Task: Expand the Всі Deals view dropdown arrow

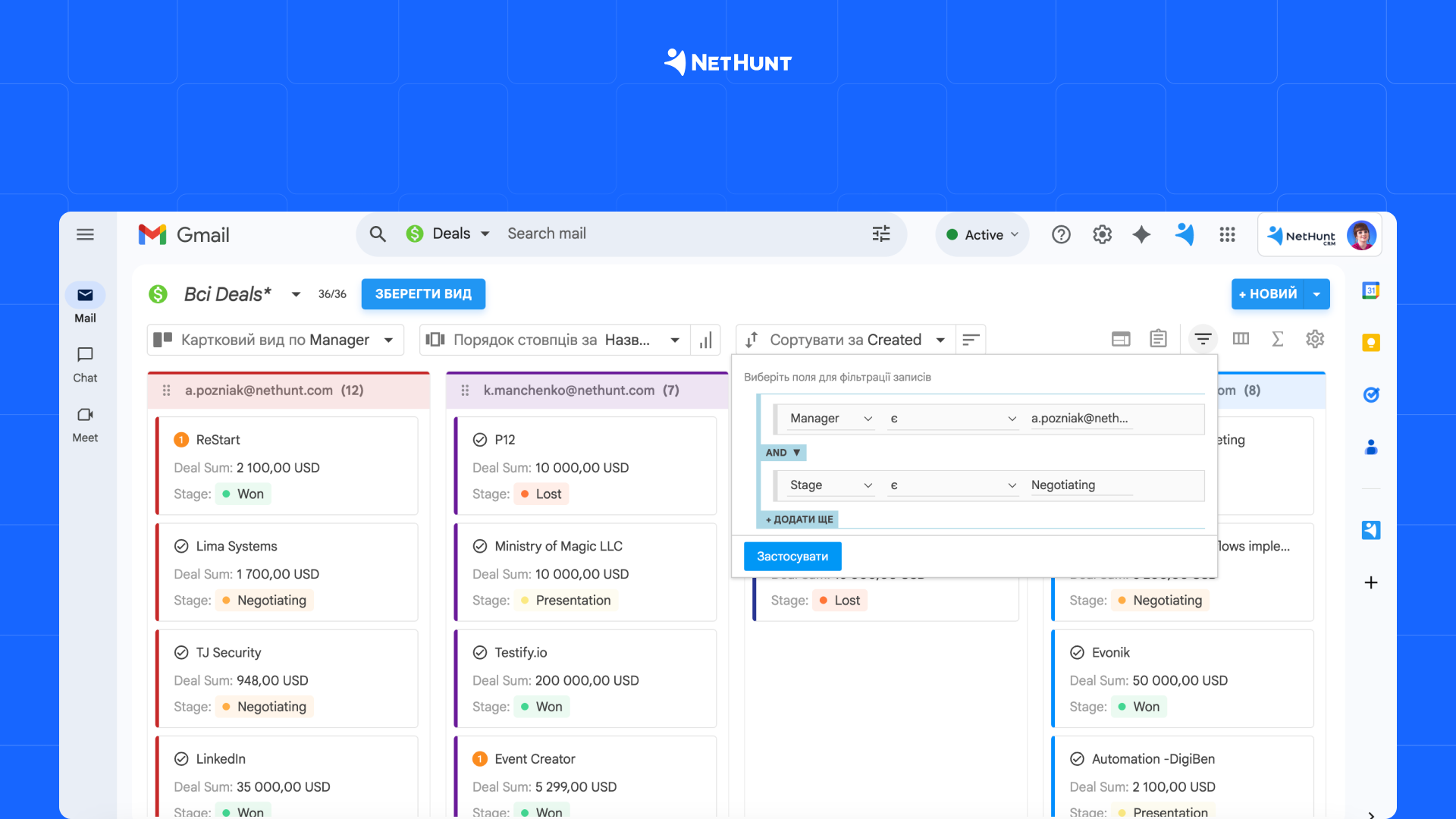Action: pyautogui.click(x=296, y=294)
